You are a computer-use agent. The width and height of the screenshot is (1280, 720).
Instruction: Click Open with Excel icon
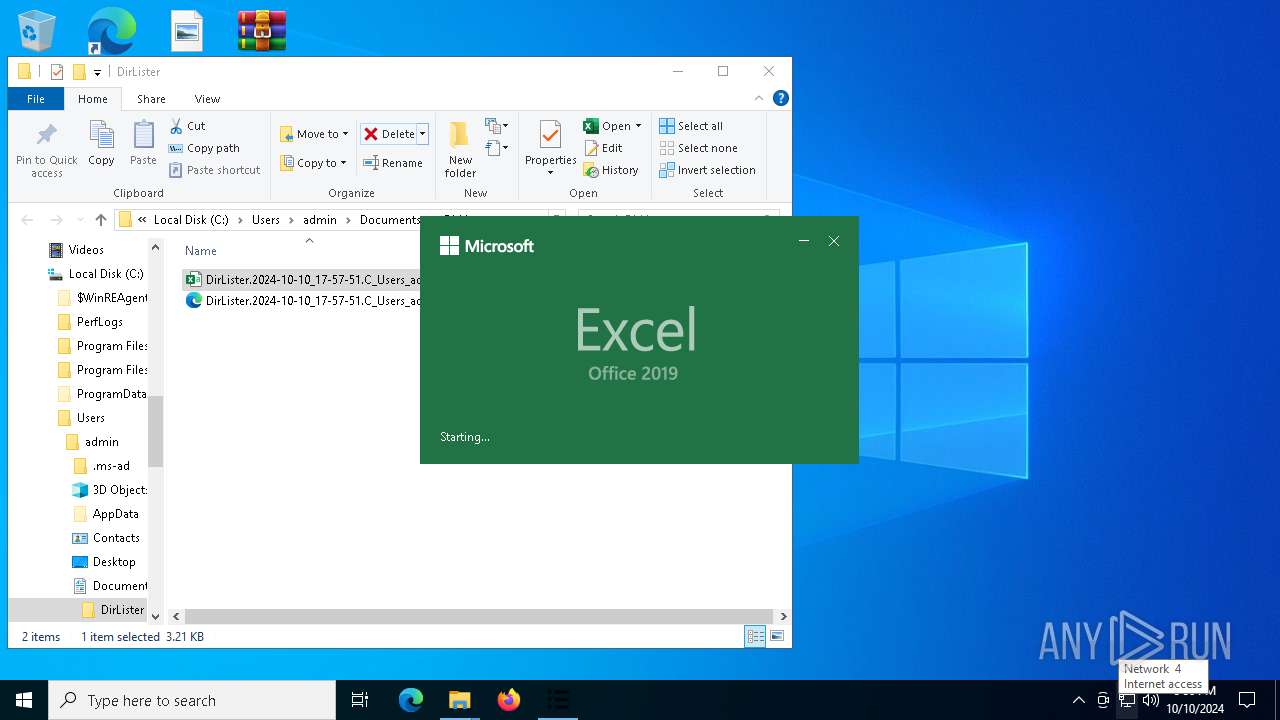[x=591, y=126]
